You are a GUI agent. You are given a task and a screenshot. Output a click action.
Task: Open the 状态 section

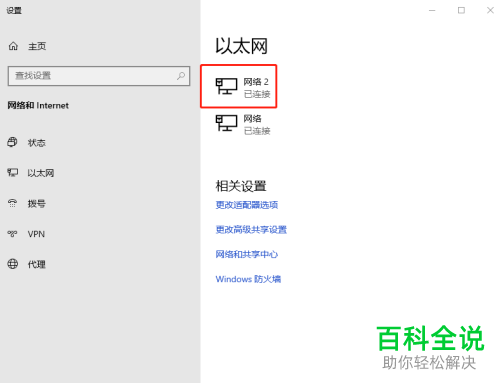37,143
